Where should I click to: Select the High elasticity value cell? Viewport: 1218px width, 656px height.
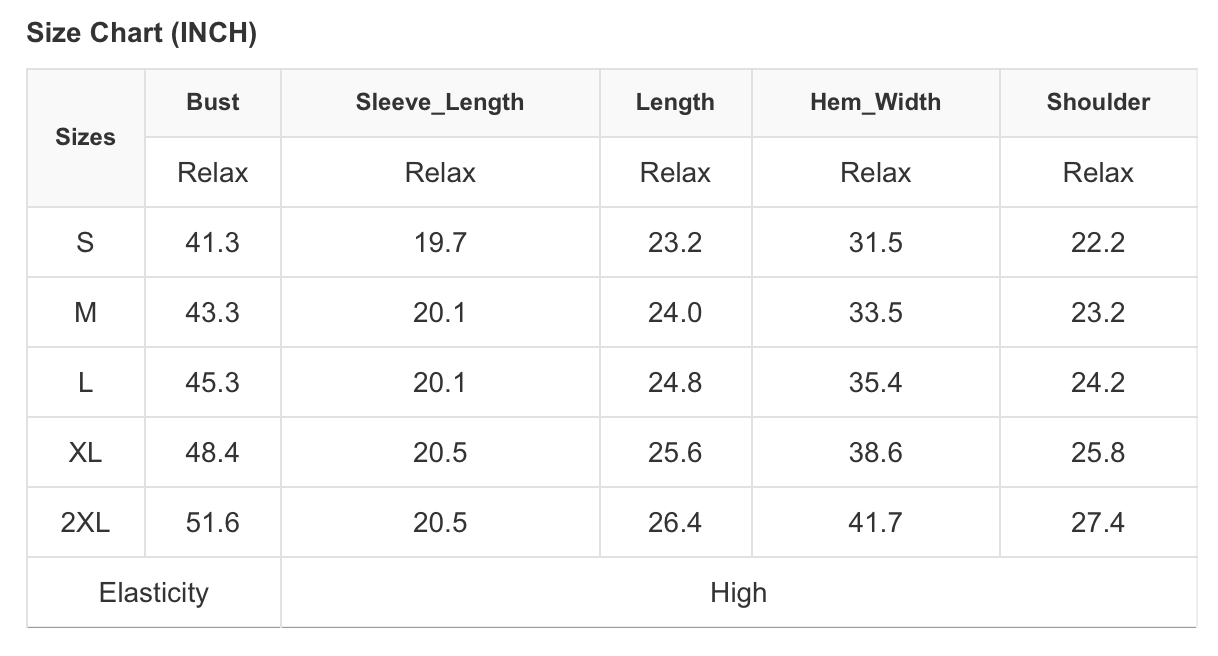click(738, 592)
